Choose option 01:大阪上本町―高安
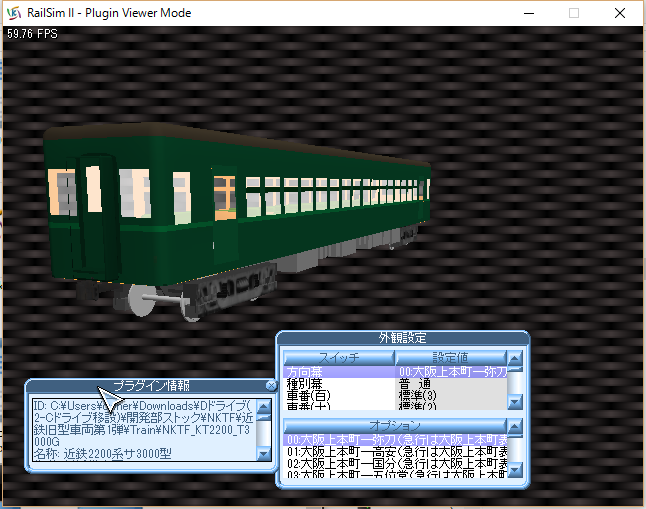 pyautogui.click(x=396, y=452)
